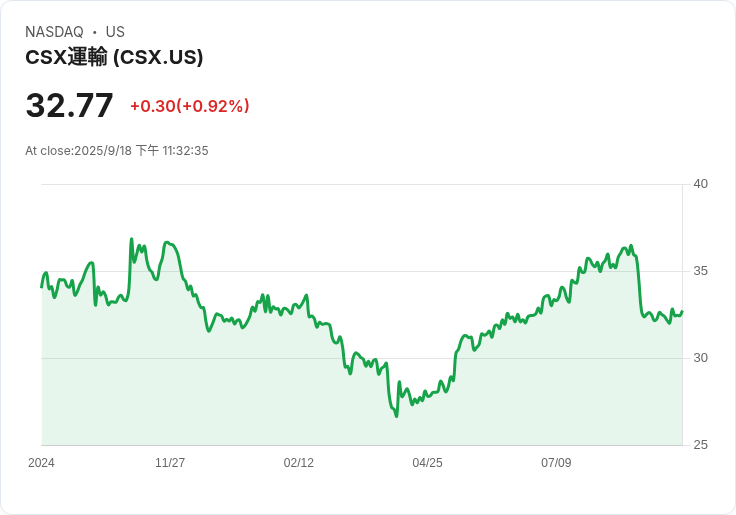Click the leftmost start of the price line

point(42,286)
